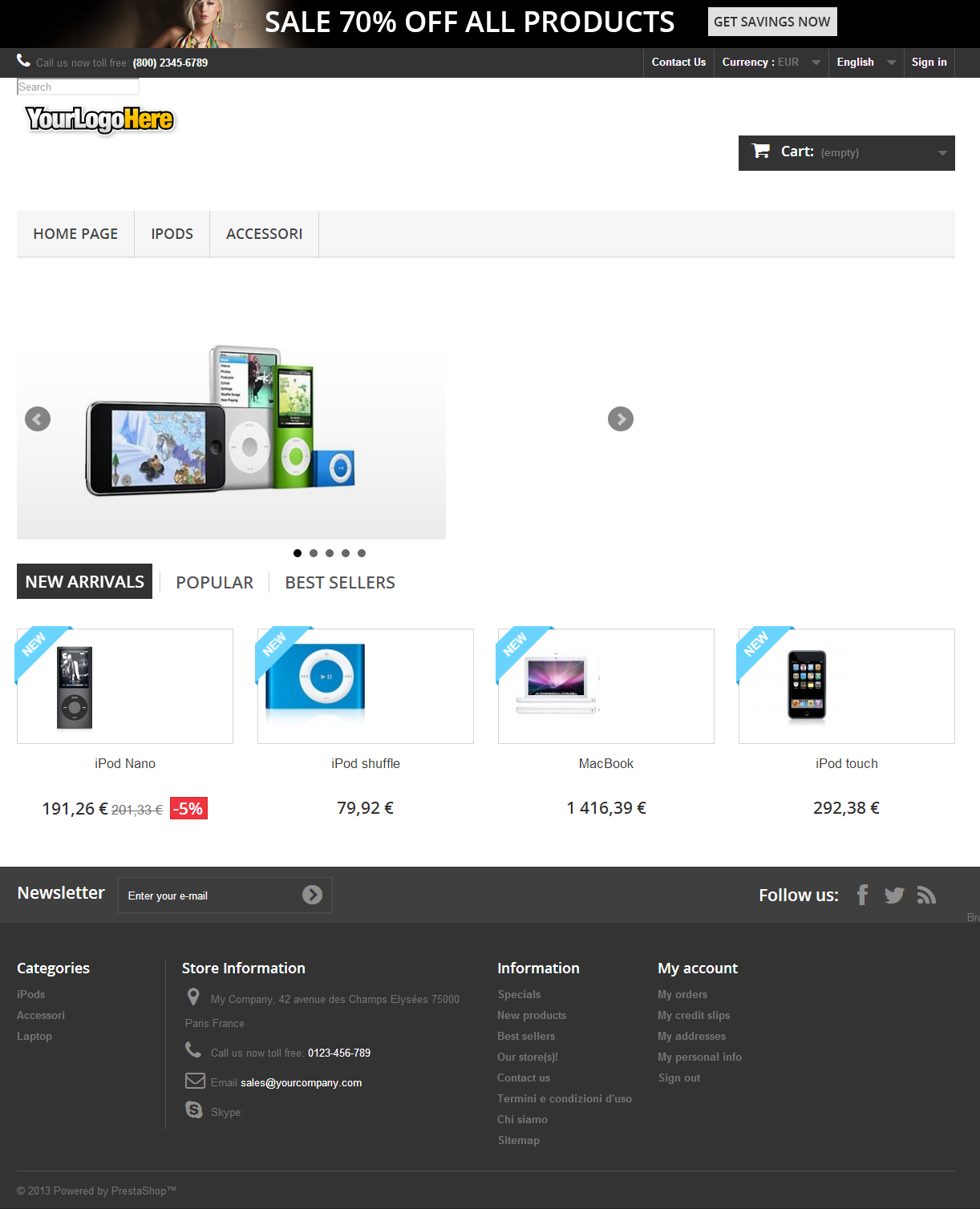
Task: Open footer Contact us link
Action: pos(524,1078)
